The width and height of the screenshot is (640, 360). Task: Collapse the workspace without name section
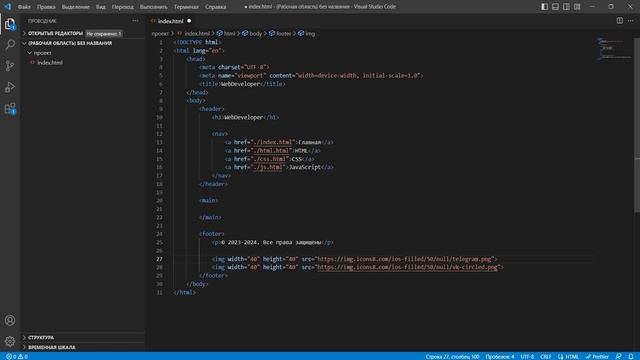tap(69, 43)
